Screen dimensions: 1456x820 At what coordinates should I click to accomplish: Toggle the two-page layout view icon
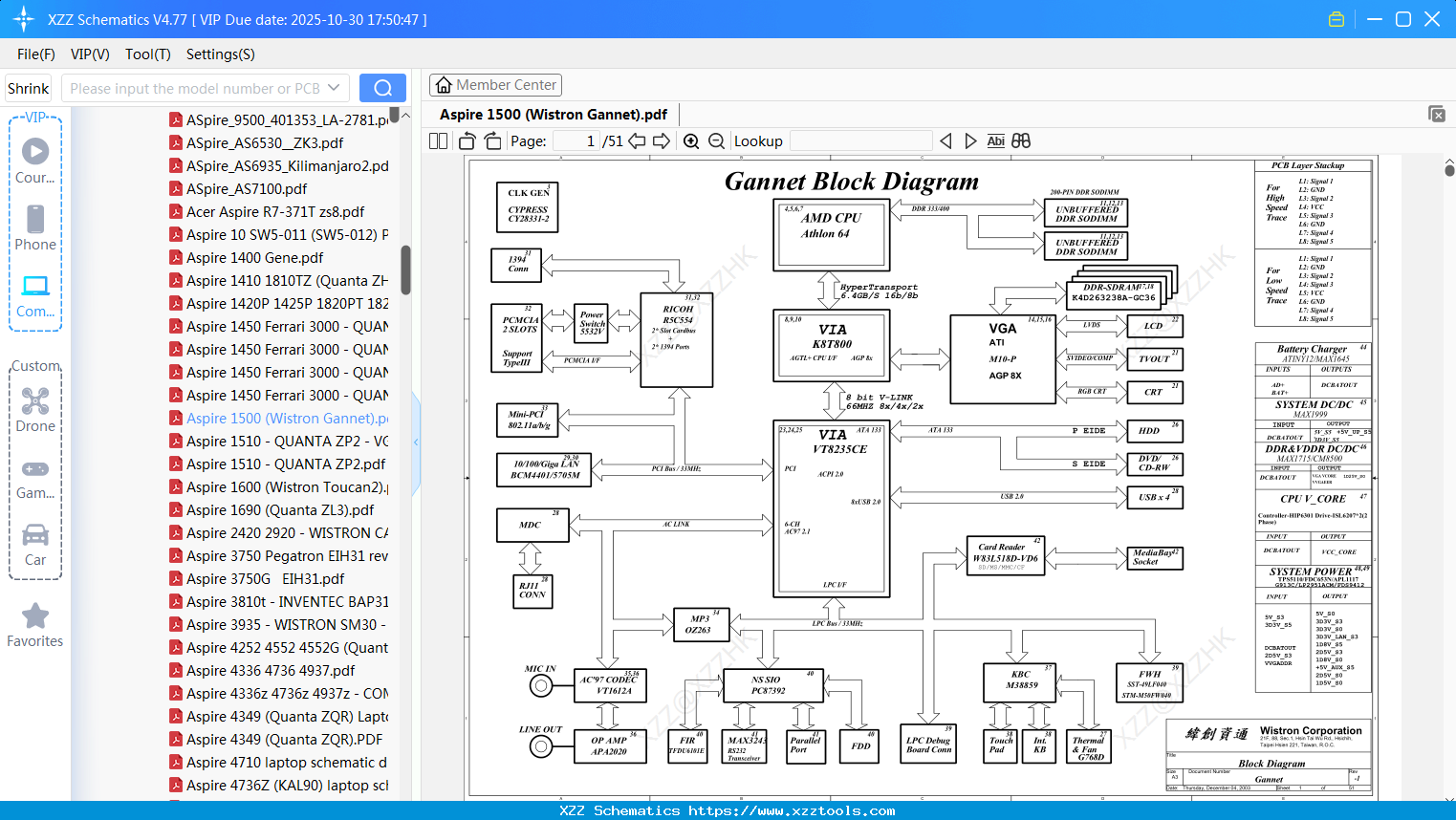[438, 140]
